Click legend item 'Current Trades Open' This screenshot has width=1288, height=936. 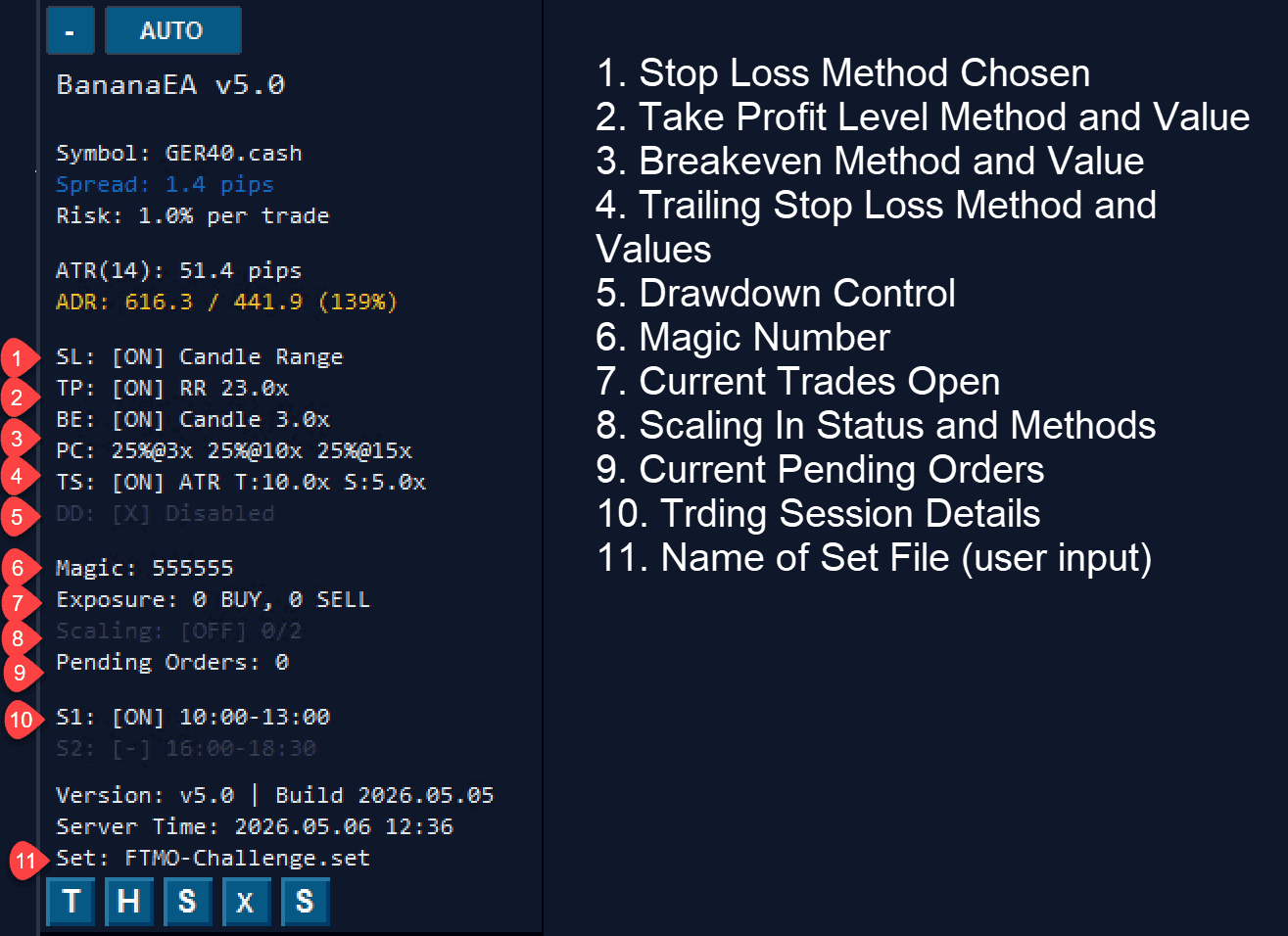coord(798,382)
